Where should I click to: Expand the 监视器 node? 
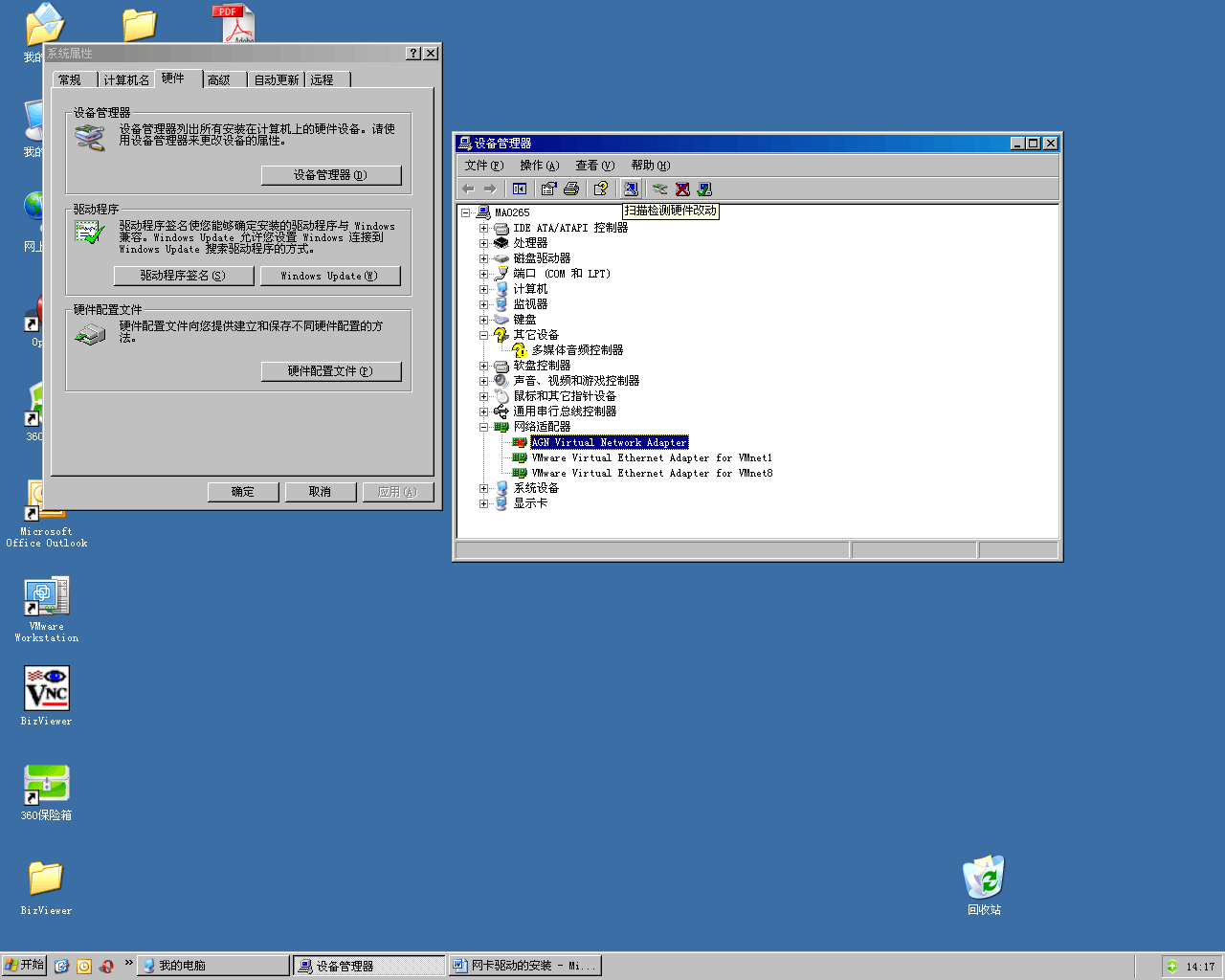point(483,304)
